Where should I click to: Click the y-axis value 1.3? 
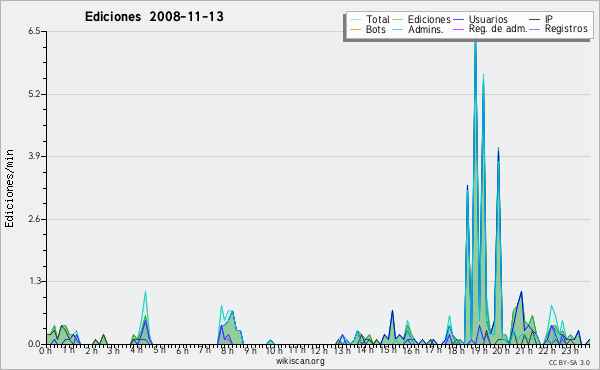(34, 282)
